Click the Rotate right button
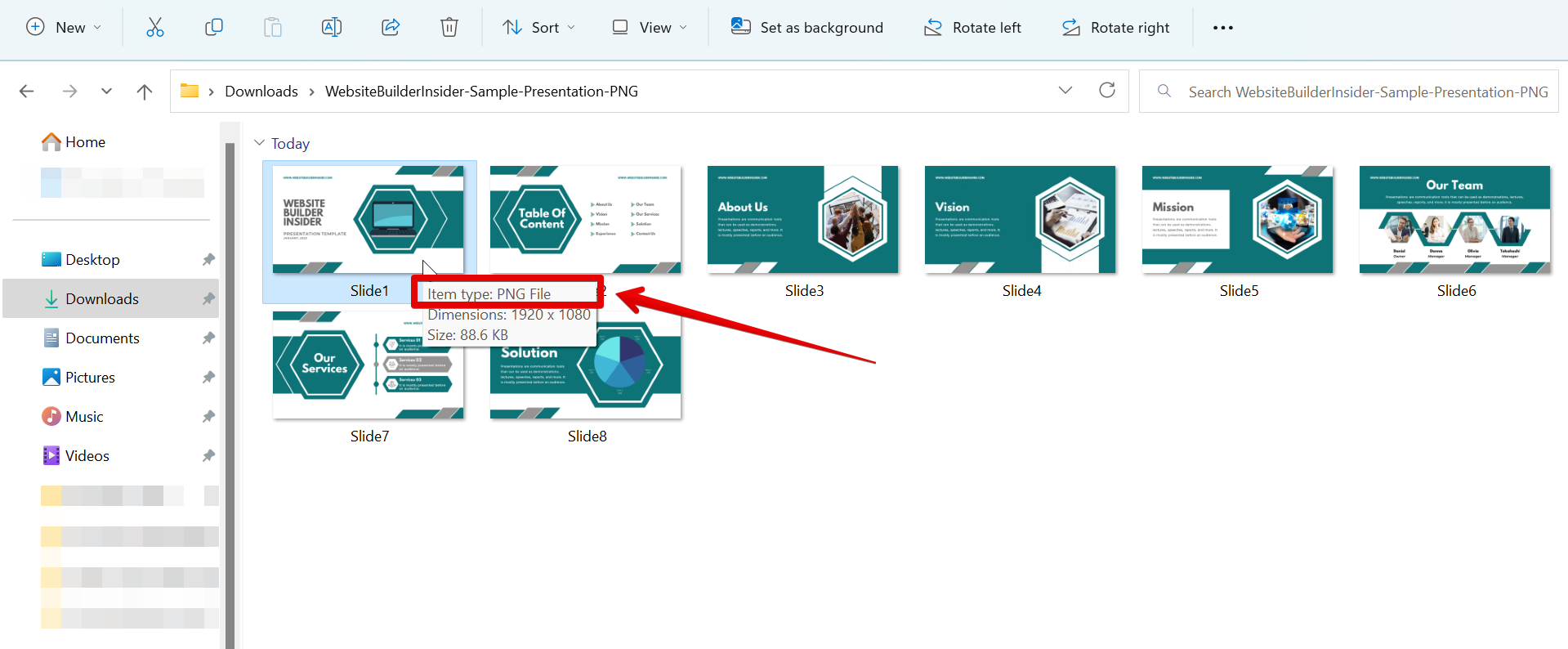This screenshot has width=1568, height=649. point(1115,28)
